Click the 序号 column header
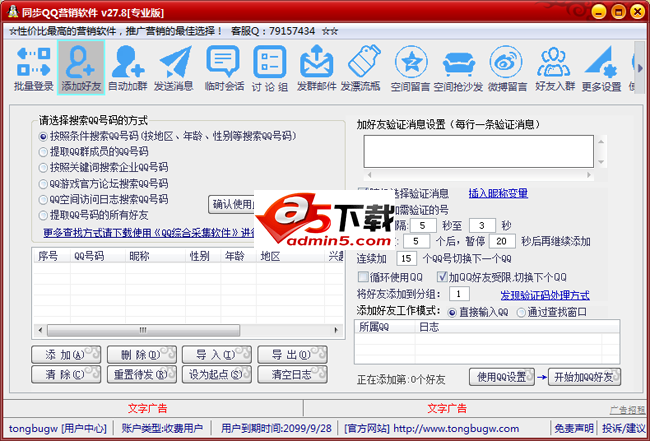This screenshot has width=650, height=441. coord(52,257)
